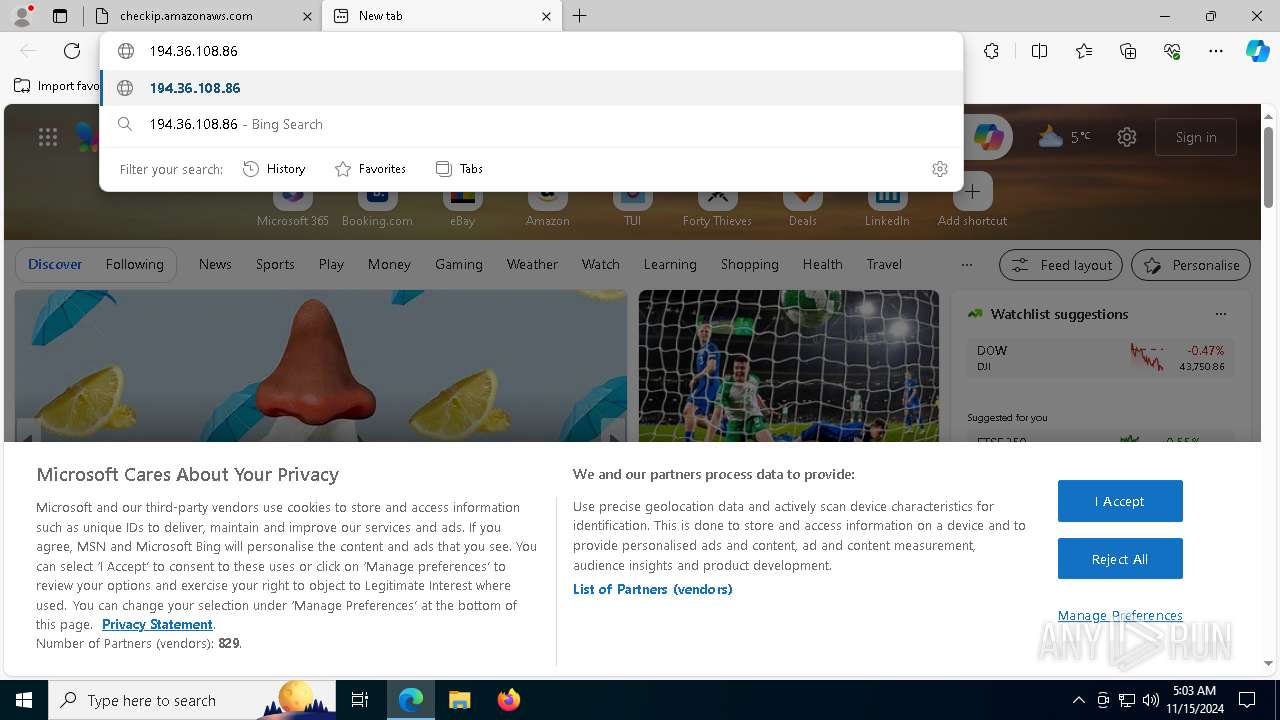Open the Edge profile icon
The image size is (1280, 720).
click(x=22, y=15)
